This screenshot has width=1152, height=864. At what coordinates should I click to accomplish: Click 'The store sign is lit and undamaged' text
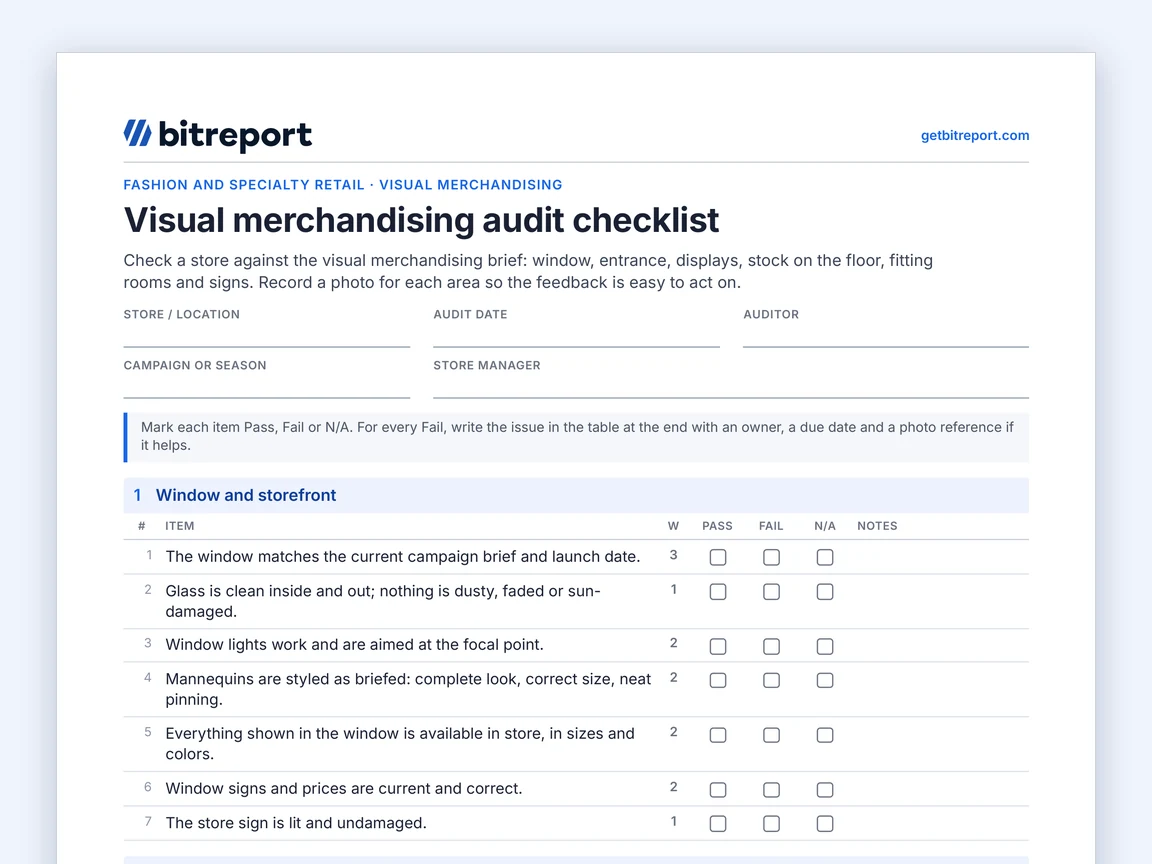(x=295, y=823)
